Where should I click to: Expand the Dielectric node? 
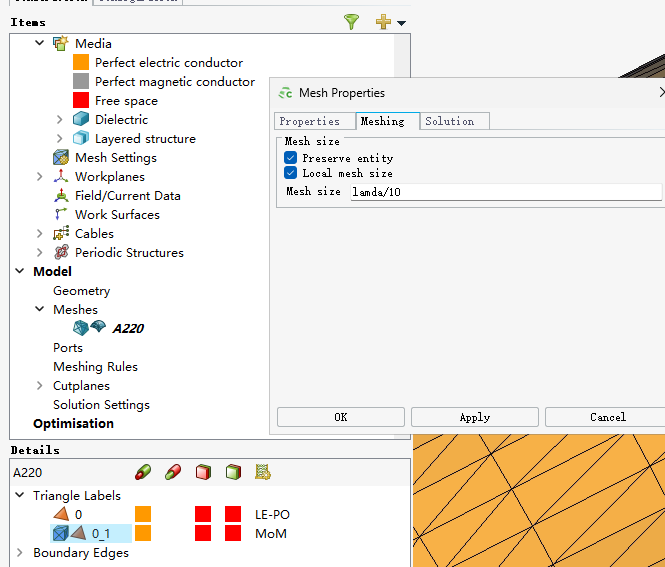[x=59, y=120]
